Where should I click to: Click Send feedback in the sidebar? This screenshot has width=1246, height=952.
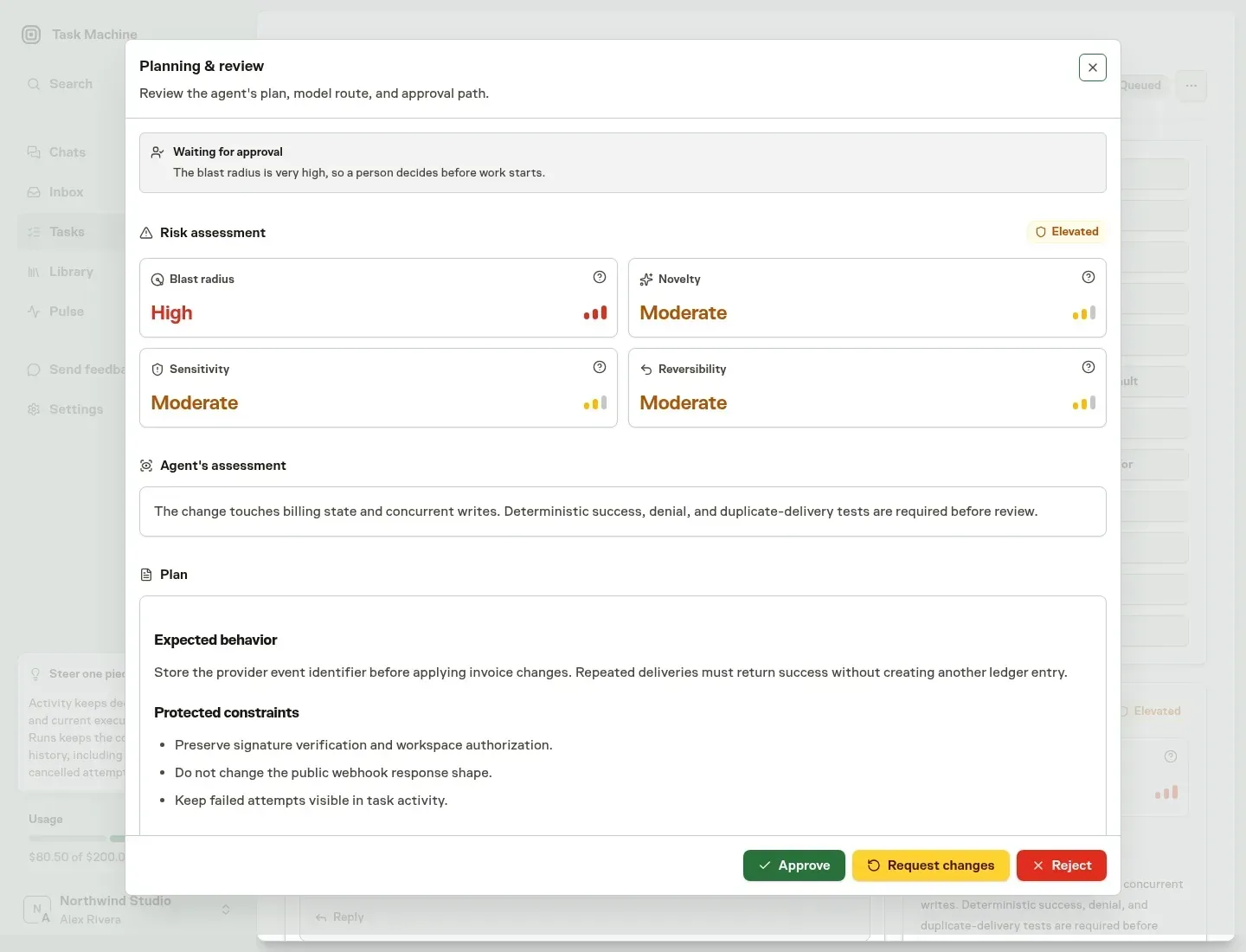[73, 370]
